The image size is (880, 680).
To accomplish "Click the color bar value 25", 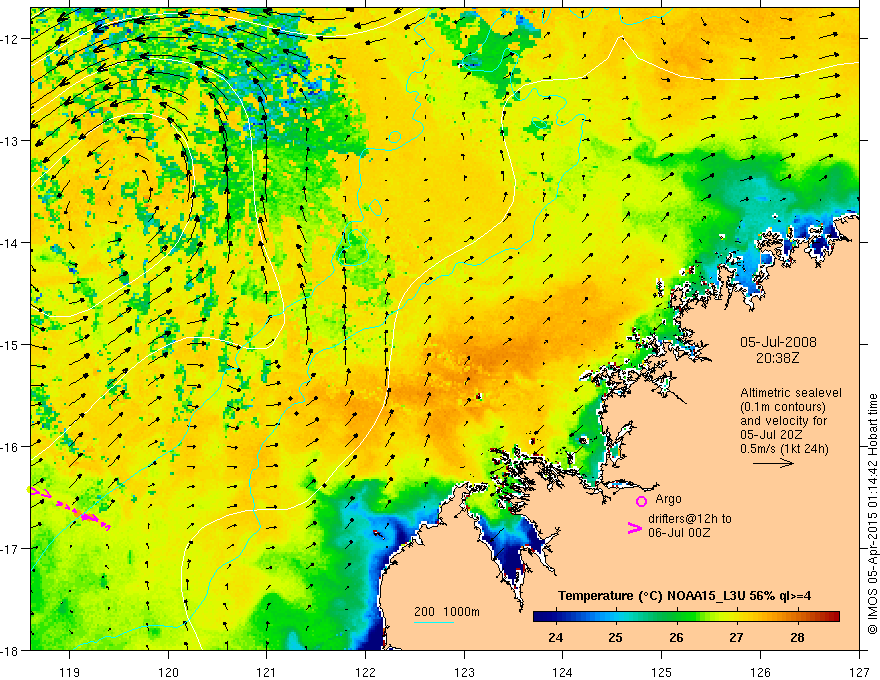I will 616,637.
